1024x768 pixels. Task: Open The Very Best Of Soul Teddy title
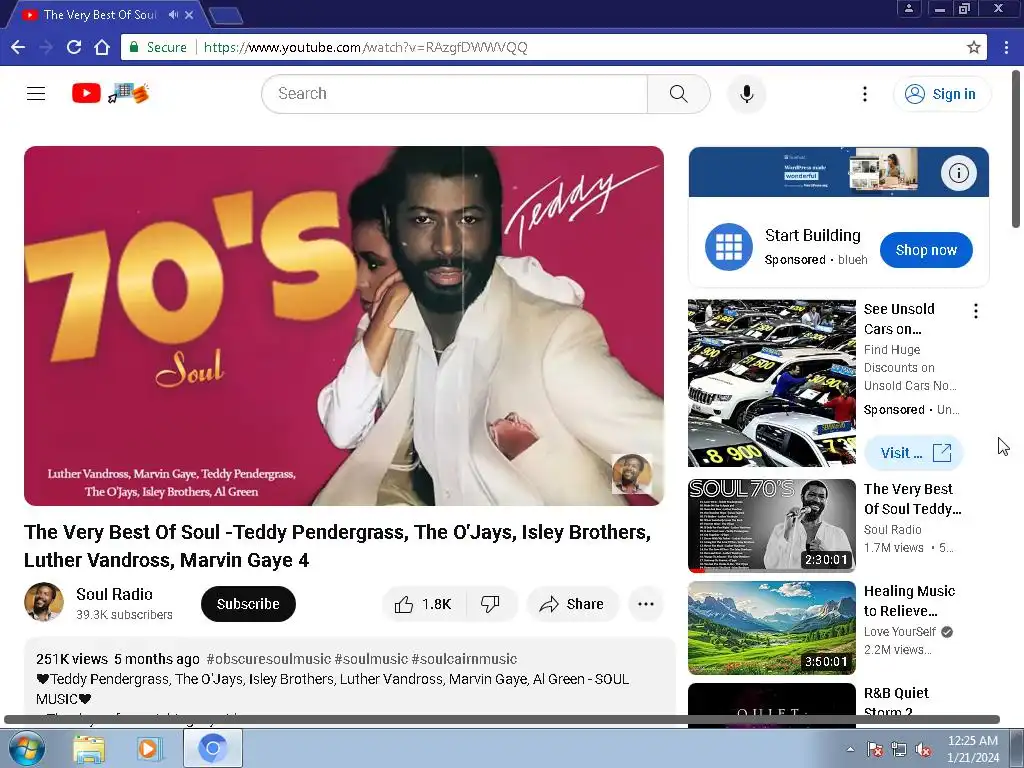(x=912, y=499)
